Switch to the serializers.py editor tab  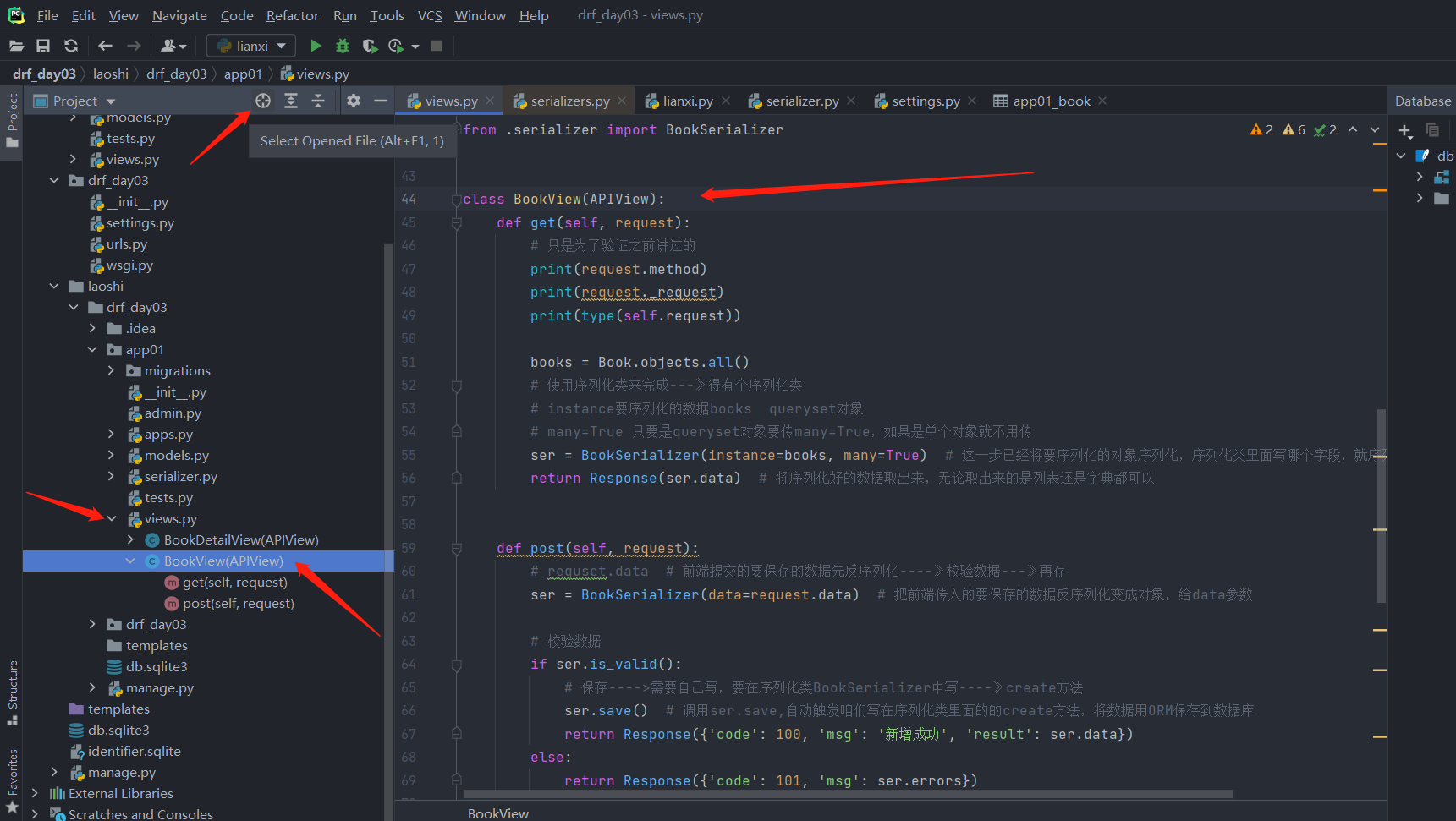[x=570, y=101]
